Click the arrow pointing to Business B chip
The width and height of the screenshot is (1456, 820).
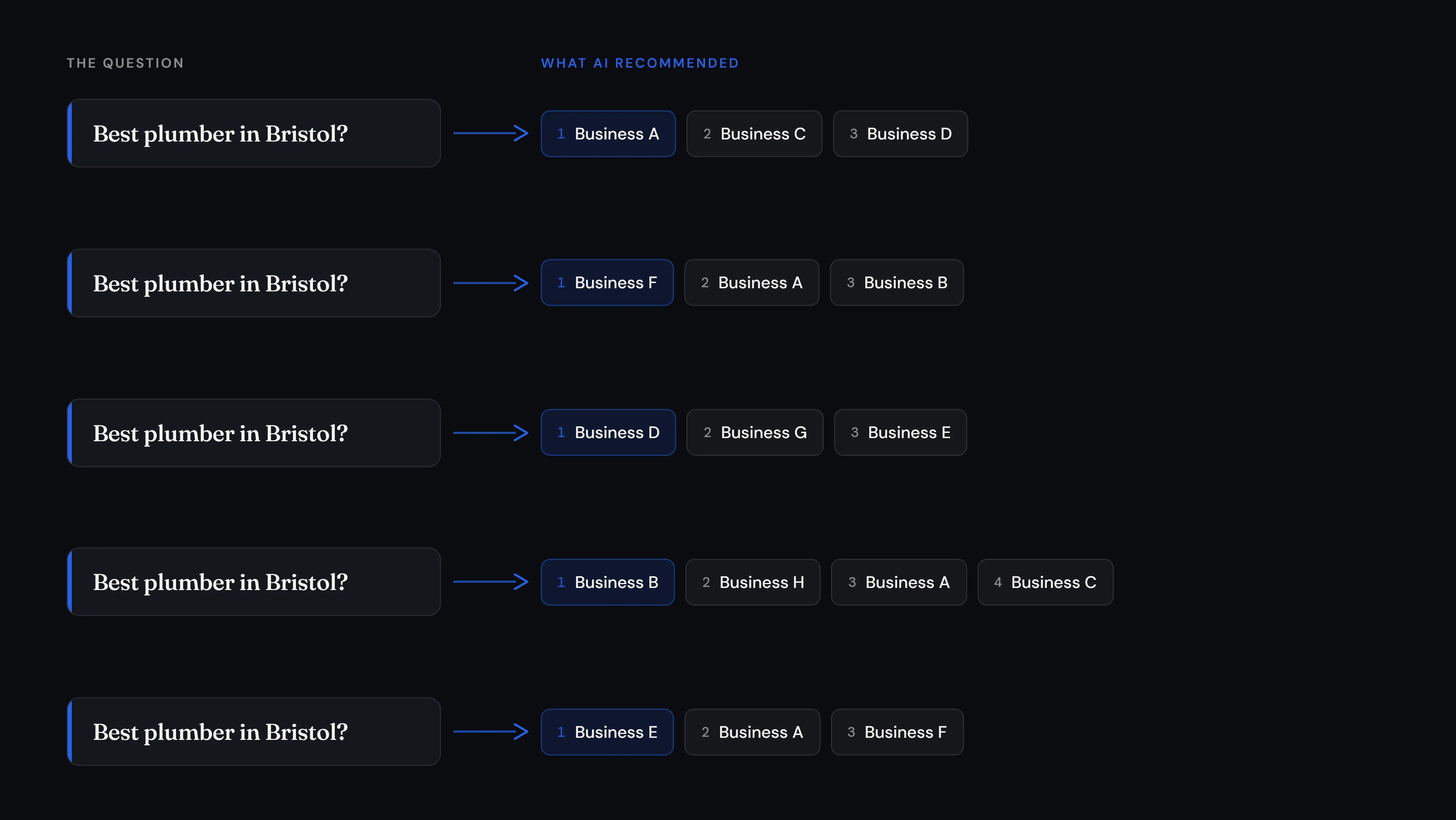(491, 581)
